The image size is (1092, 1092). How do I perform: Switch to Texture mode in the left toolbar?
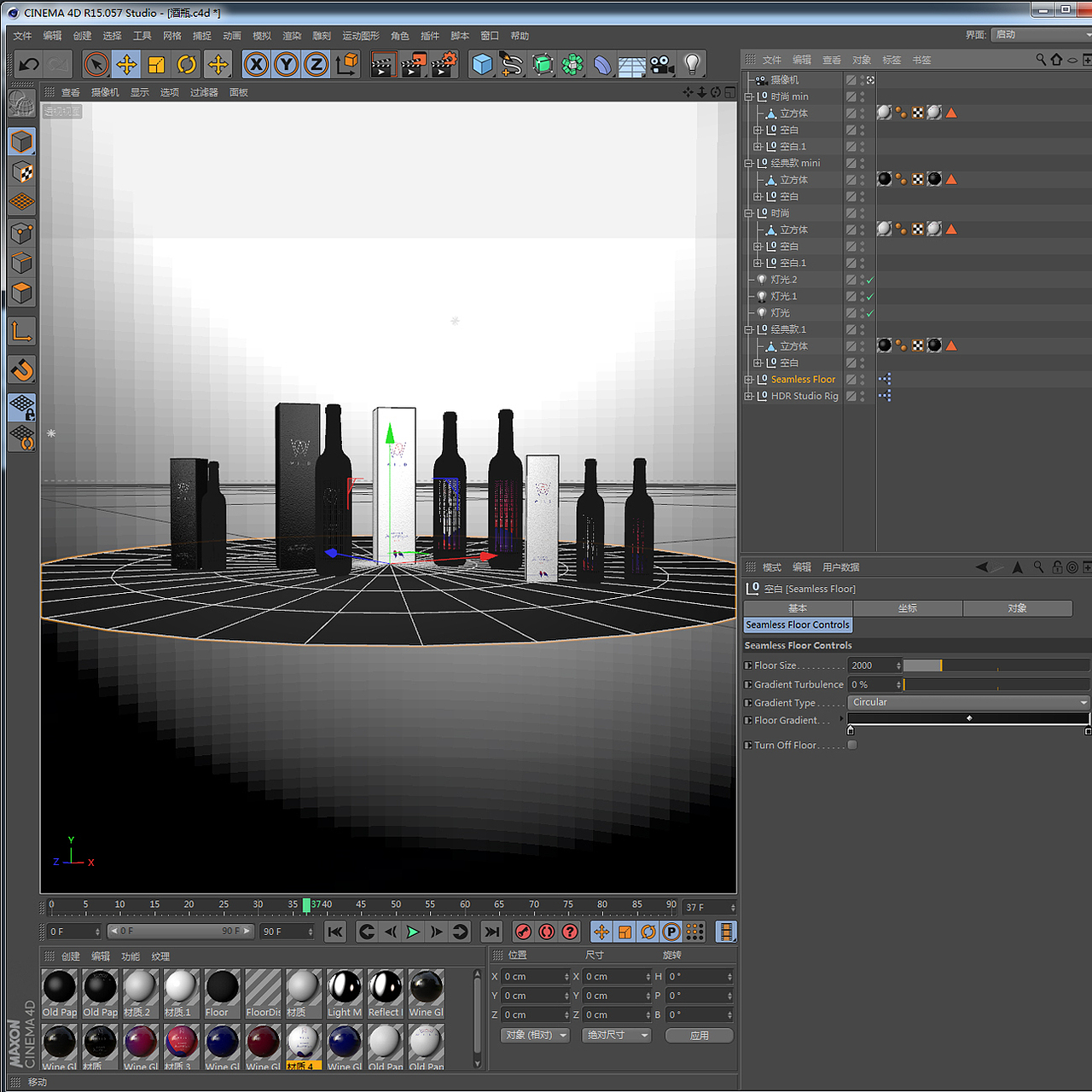pos(22,172)
